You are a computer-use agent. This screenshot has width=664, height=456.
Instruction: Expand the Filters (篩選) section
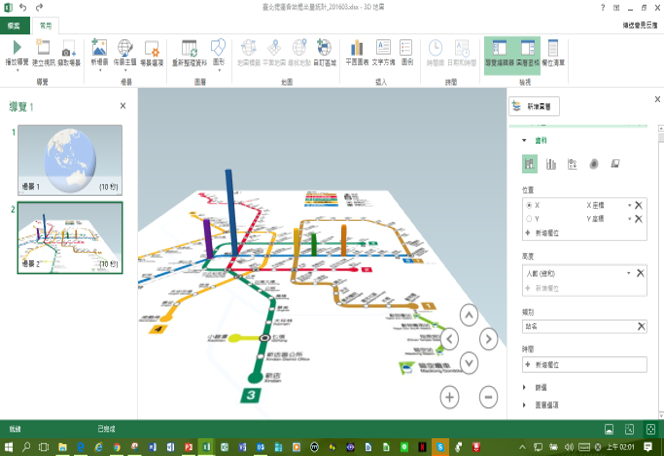[x=524, y=387]
